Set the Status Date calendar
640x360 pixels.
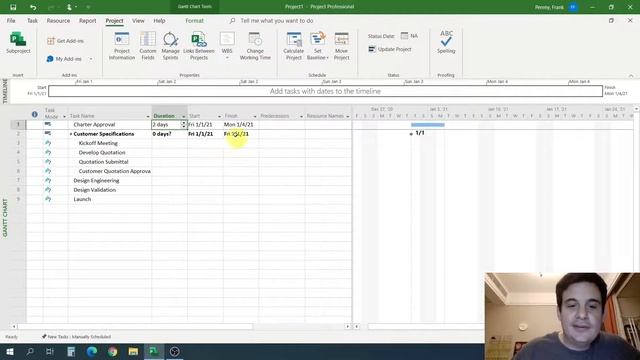point(404,36)
